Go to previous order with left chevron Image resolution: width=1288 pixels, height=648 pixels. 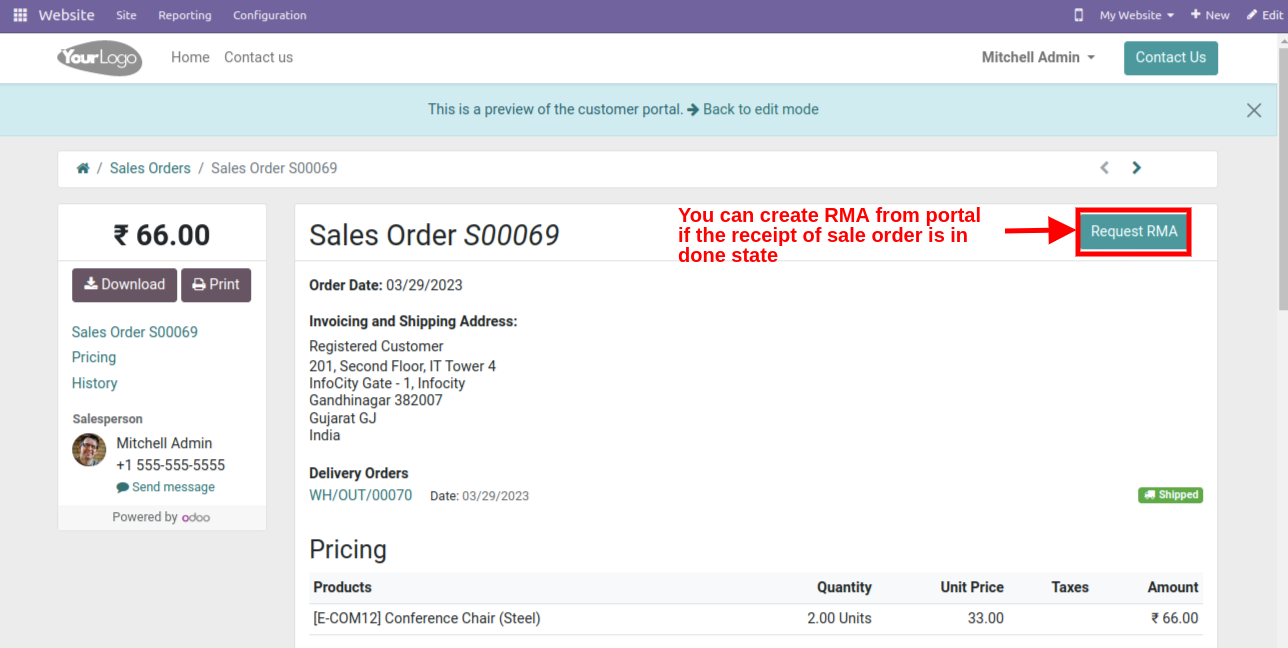click(1104, 168)
